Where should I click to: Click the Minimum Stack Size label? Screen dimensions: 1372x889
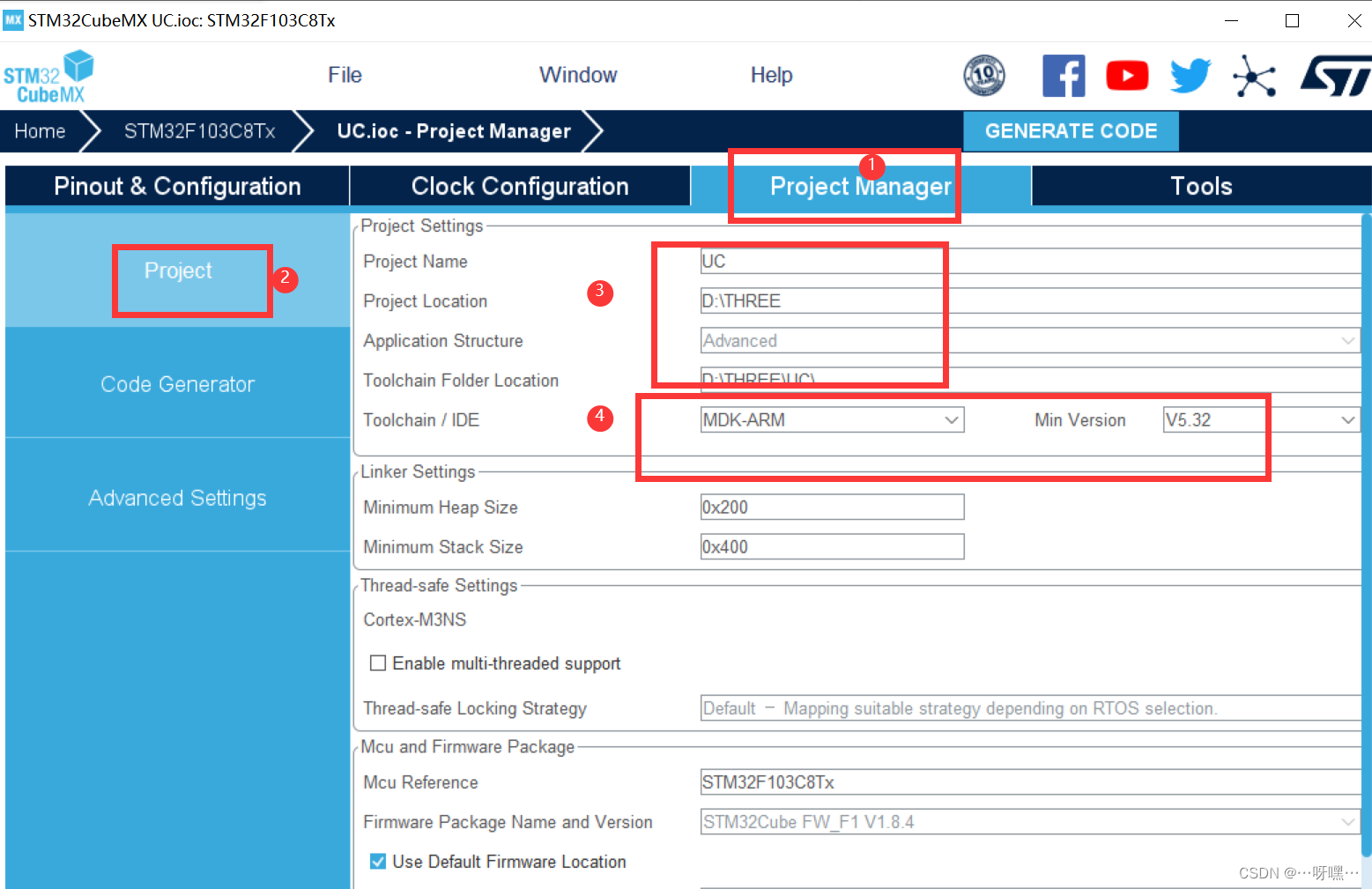pos(443,546)
